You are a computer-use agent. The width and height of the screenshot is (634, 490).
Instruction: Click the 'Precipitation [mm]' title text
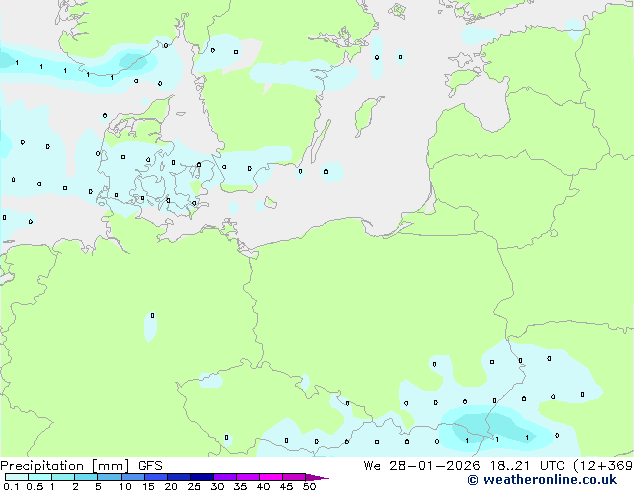pos(65,466)
